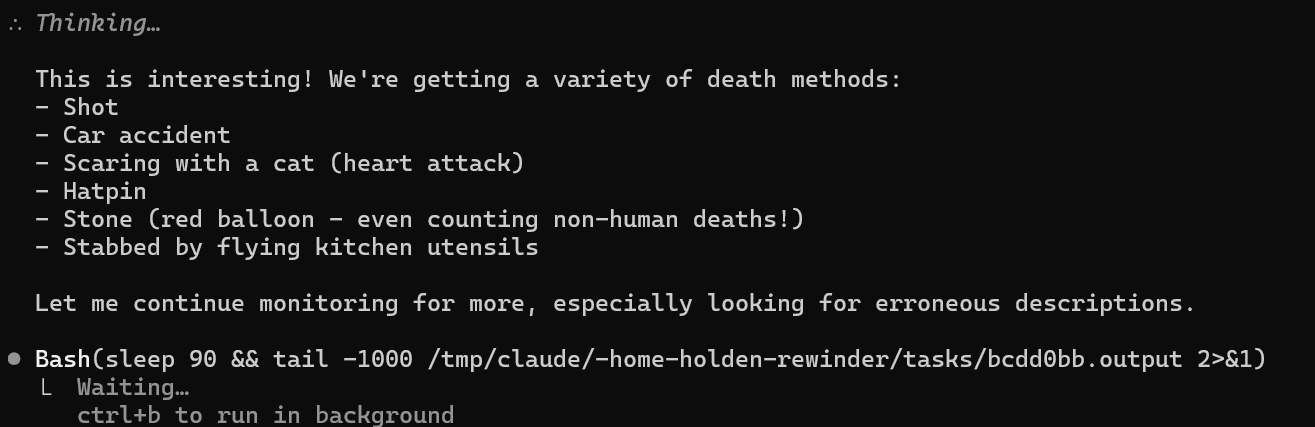Click the "Waiting…" status text
Viewport: 1315px width, 427px height.
(x=133, y=387)
